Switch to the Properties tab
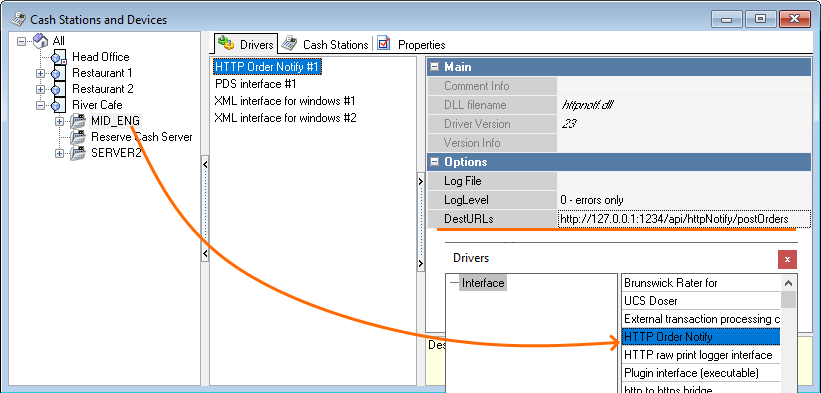821x393 pixels. 412,44
